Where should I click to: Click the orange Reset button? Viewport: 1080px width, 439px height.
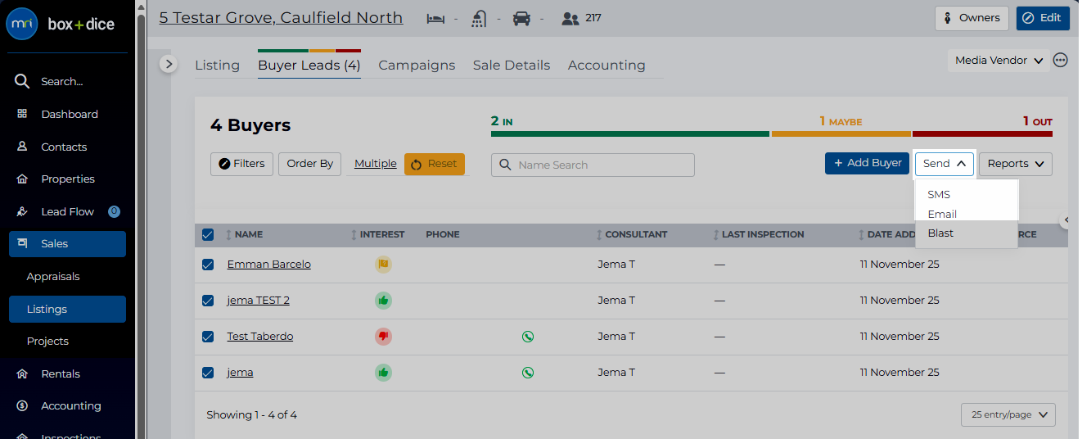click(x=435, y=164)
